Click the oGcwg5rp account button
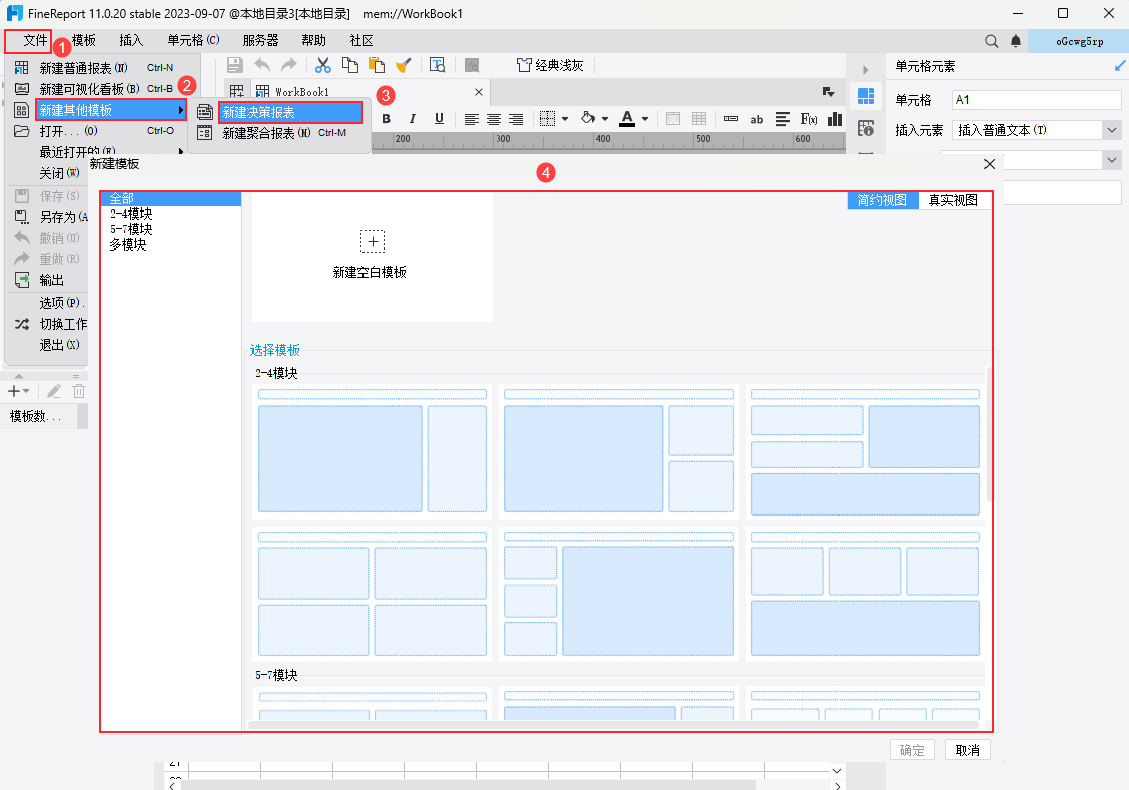Viewport: 1129px width, 790px height. pos(1079,41)
